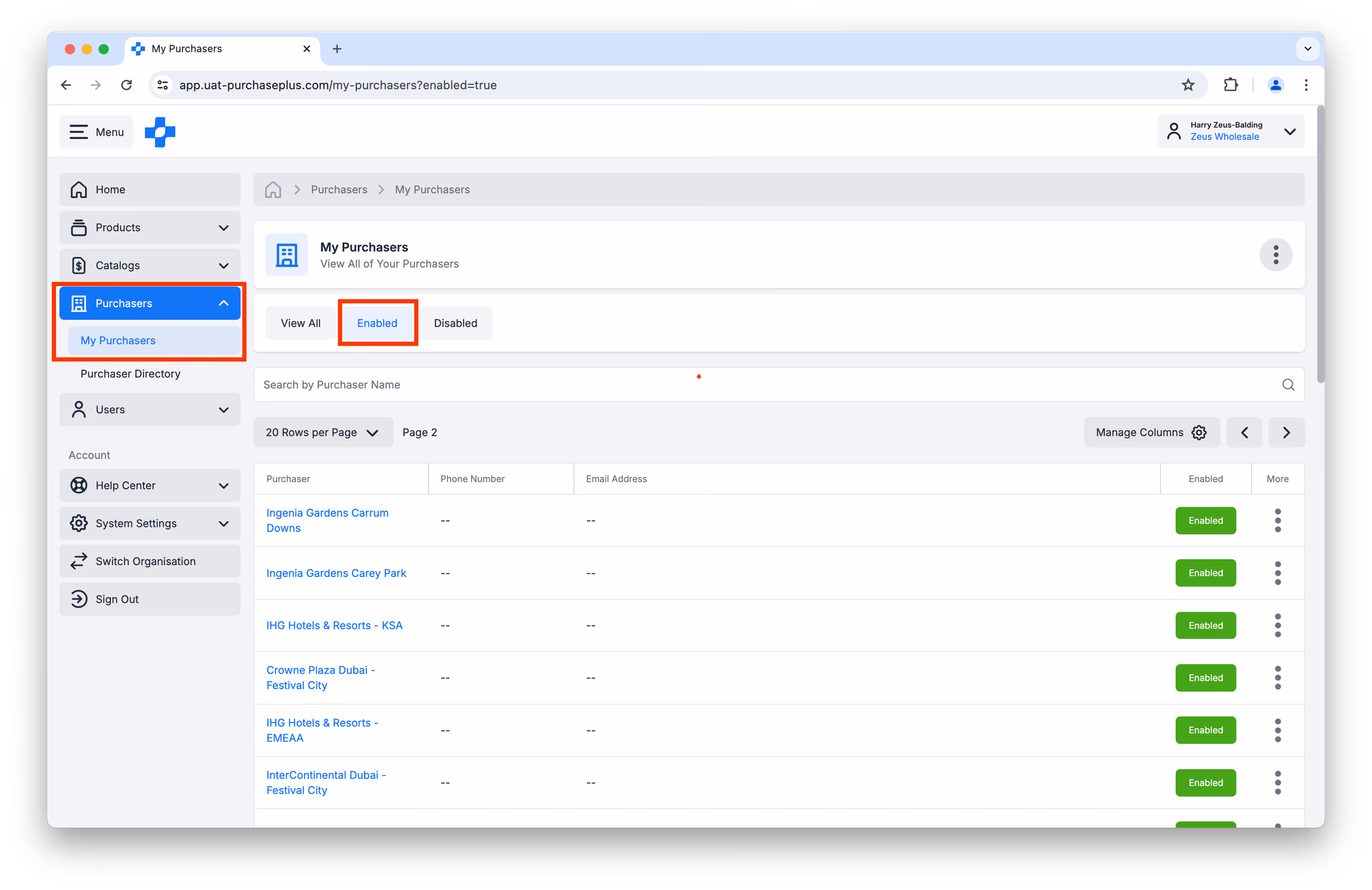Switch to the Disabled tab
This screenshot has width=1372, height=890.
[x=455, y=323]
